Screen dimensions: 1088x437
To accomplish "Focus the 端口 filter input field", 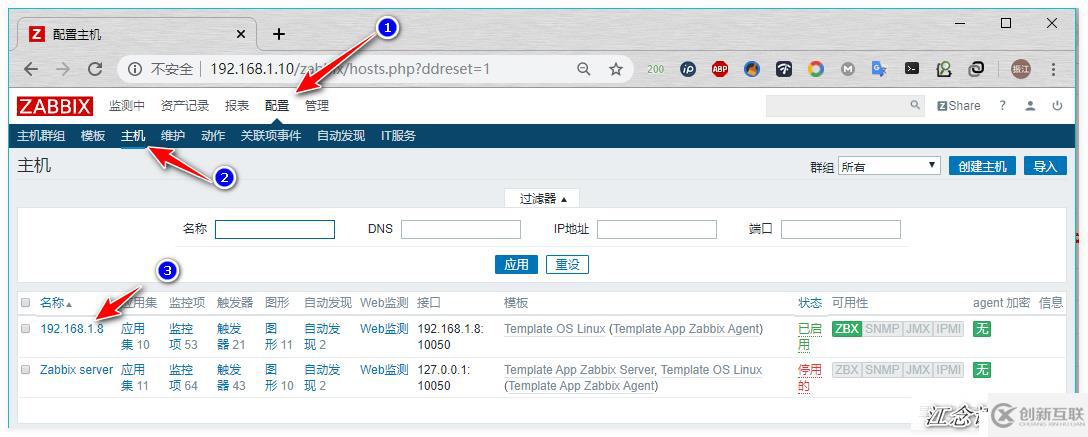I will (x=841, y=229).
